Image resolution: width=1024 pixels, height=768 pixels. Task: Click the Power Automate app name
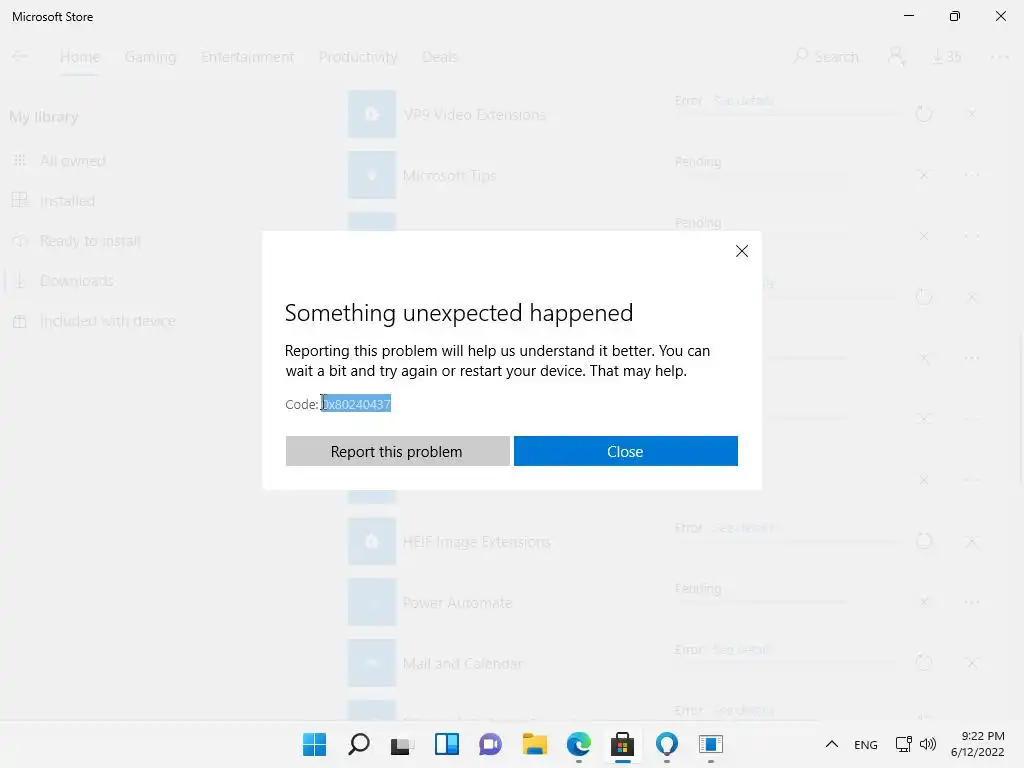coord(457,603)
